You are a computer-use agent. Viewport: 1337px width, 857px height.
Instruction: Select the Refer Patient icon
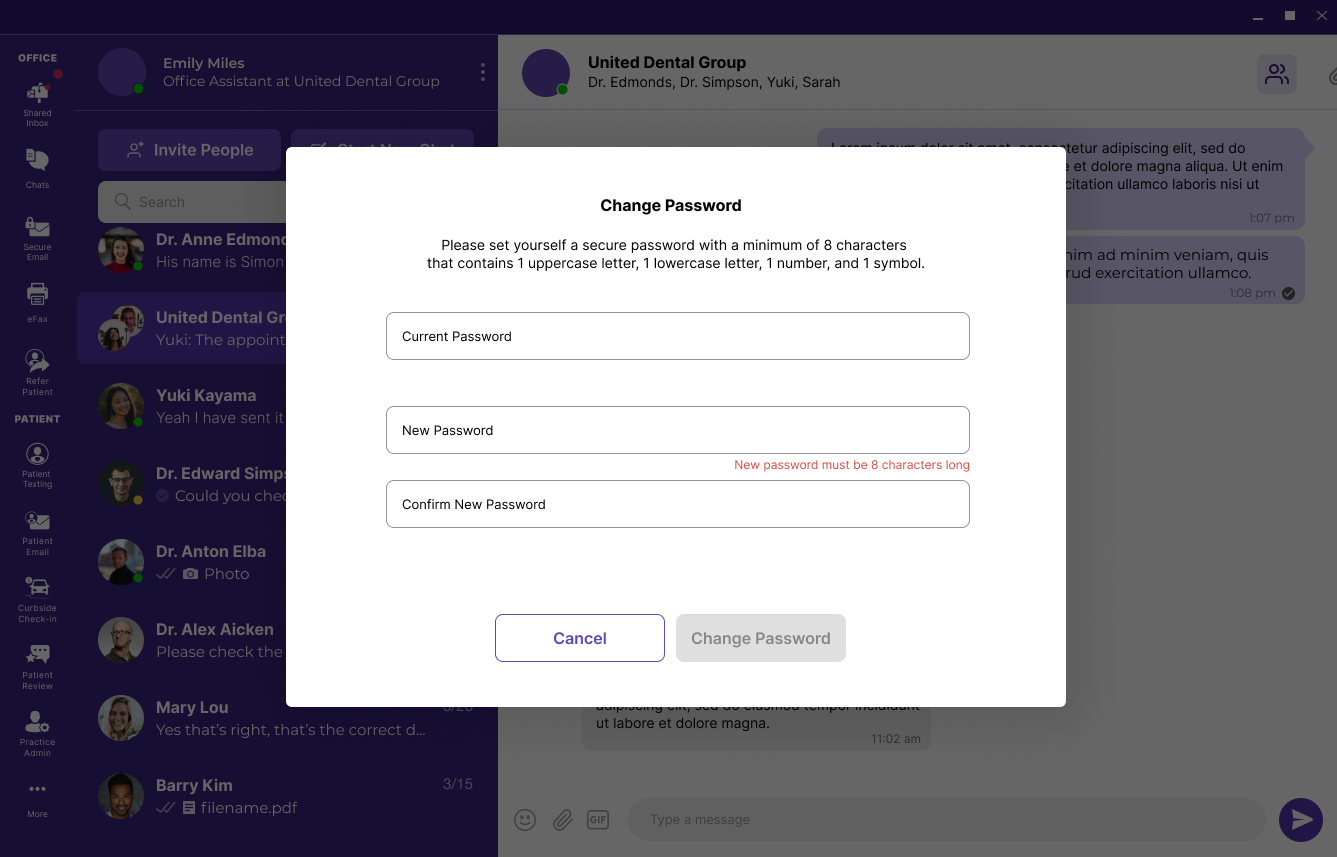coord(37,362)
